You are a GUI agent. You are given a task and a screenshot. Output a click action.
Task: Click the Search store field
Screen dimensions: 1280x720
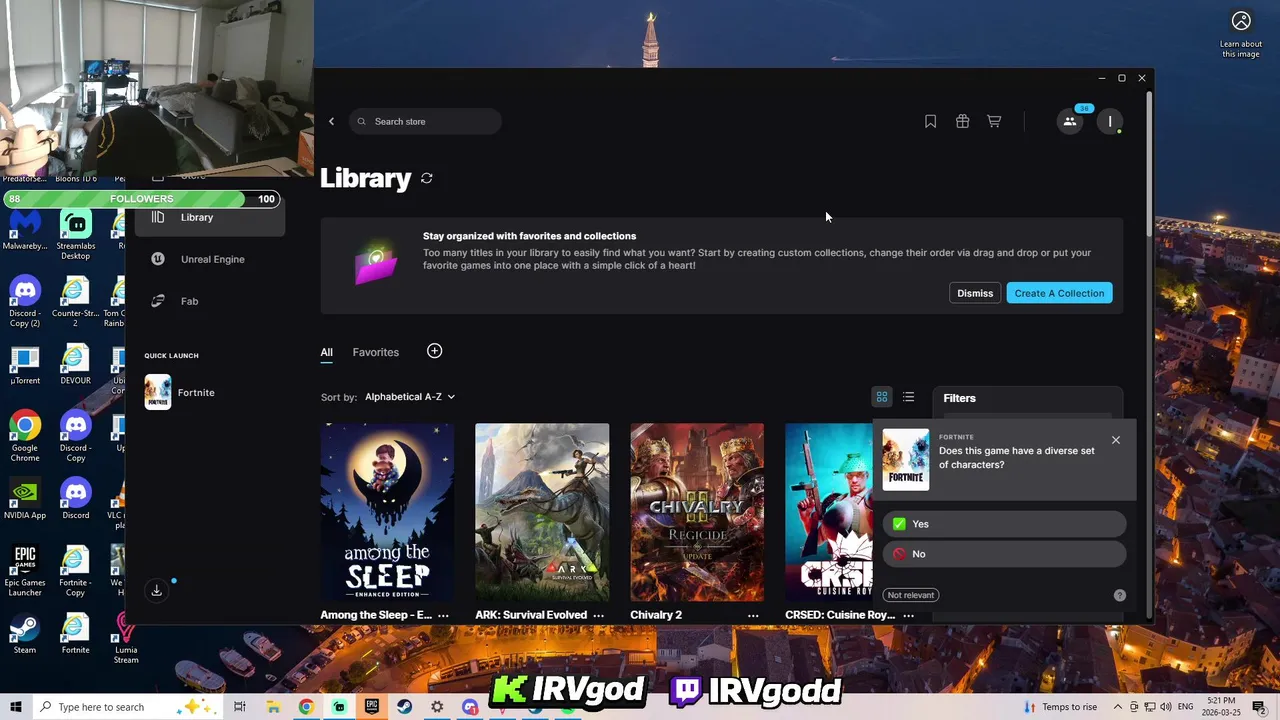[426, 121]
